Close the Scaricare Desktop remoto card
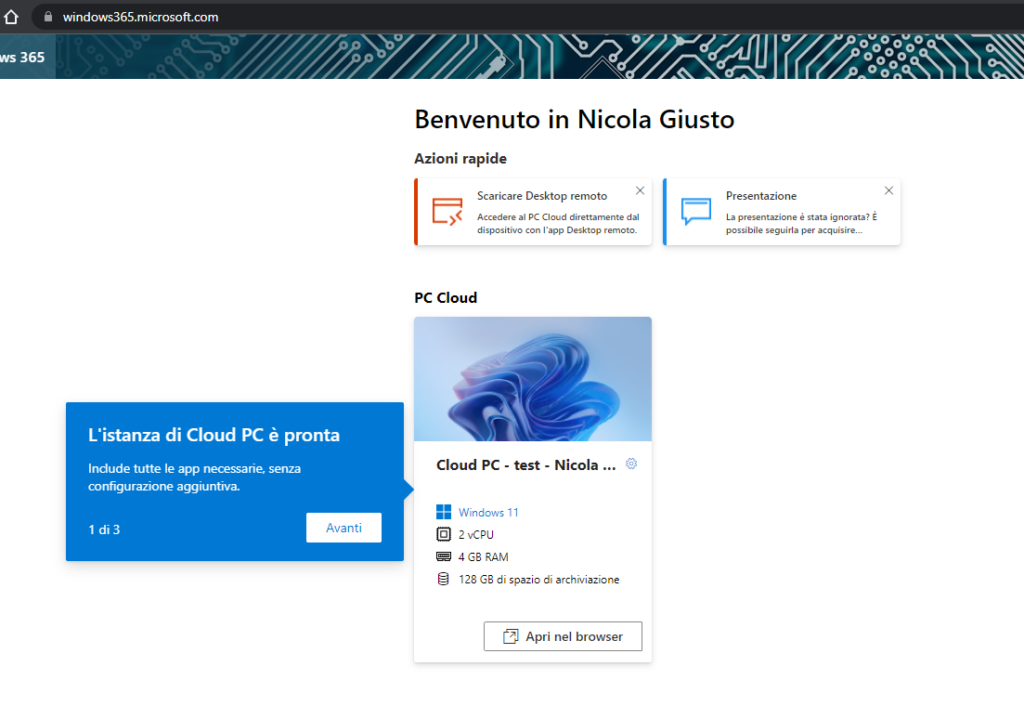Image resolution: width=1024 pixels, height=706 pixels. (640, 191)
